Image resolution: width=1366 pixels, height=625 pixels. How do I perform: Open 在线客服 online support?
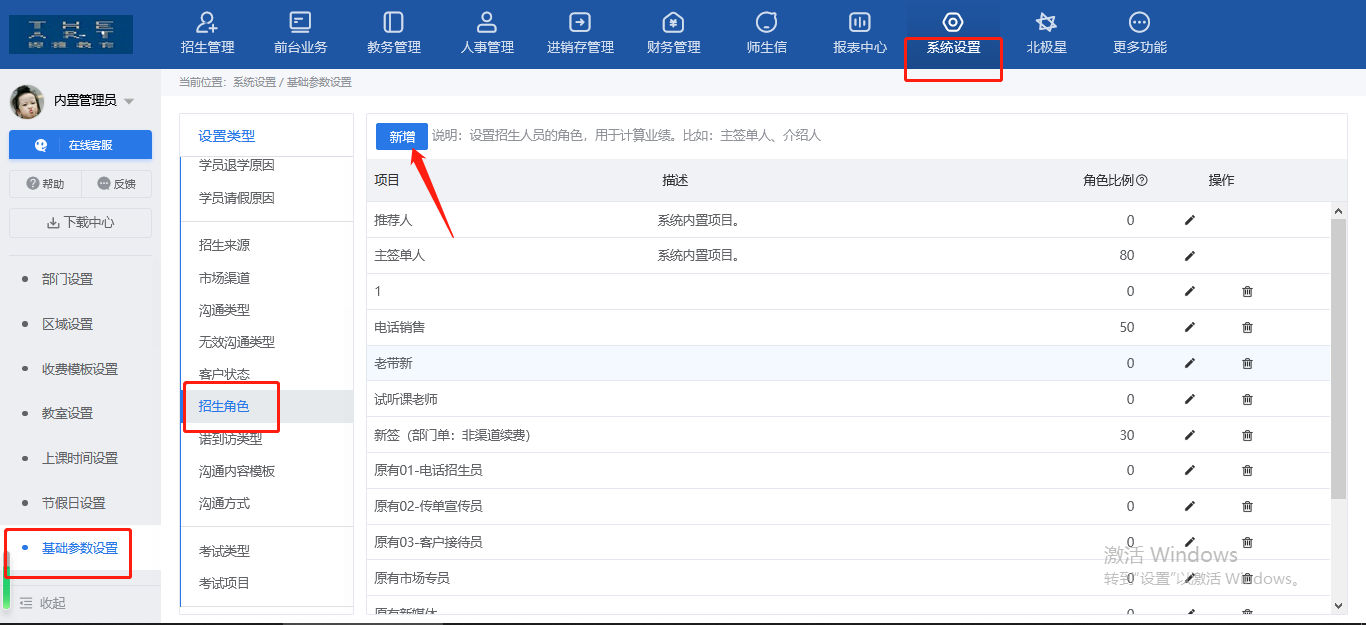pos(80,145)
